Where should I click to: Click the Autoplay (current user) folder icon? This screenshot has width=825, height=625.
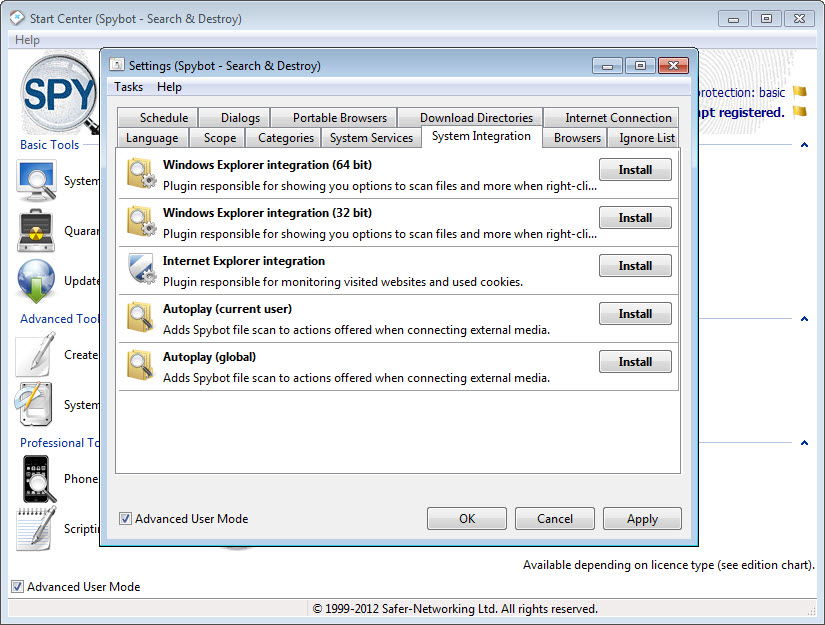click(x=140, y=317)
